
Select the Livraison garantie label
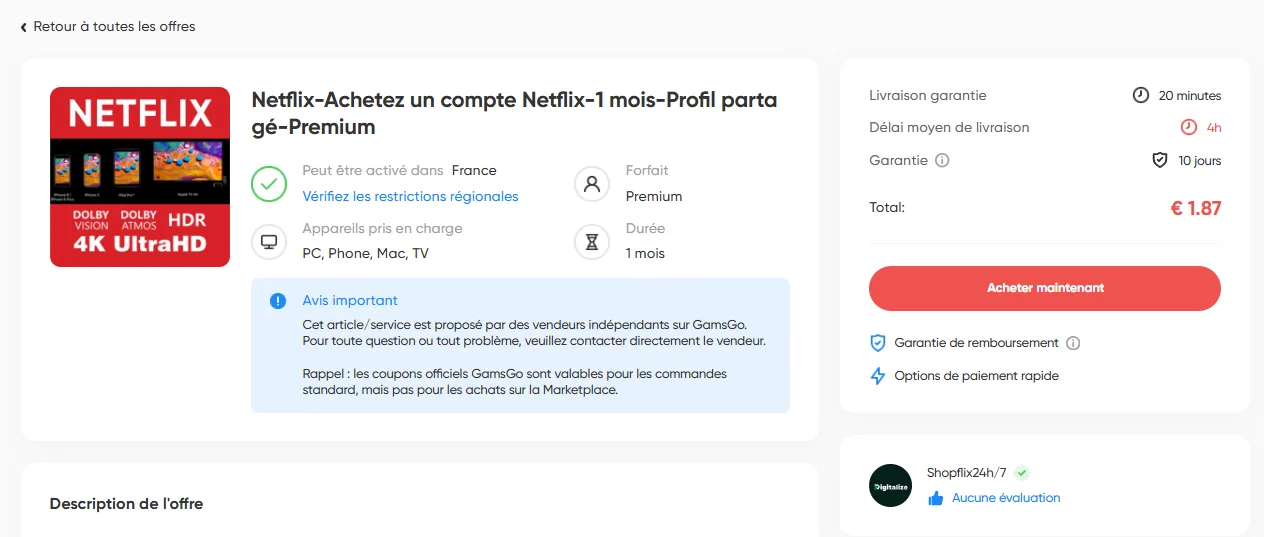928,95
